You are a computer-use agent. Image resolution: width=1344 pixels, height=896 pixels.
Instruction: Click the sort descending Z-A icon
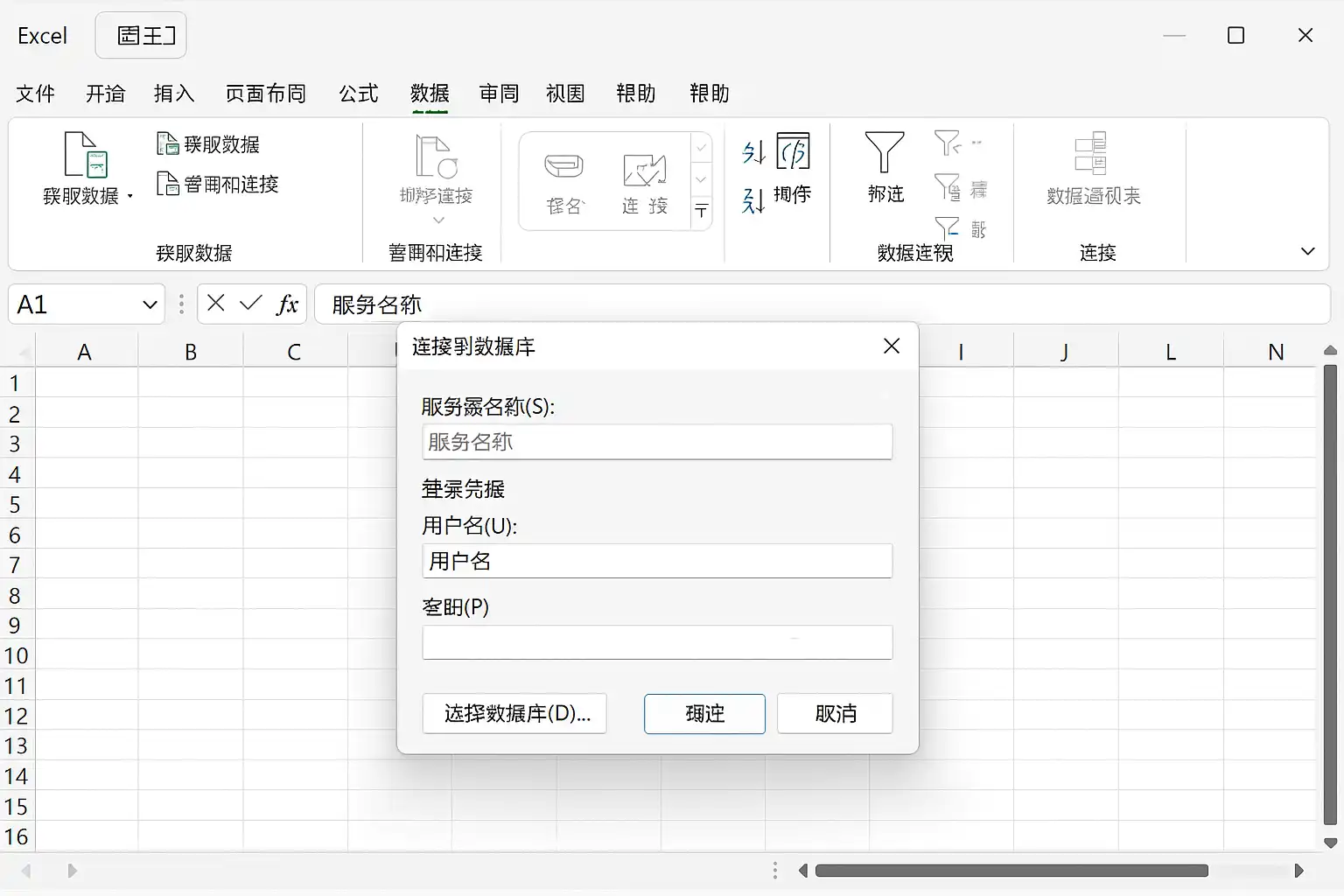click(753, 200)
